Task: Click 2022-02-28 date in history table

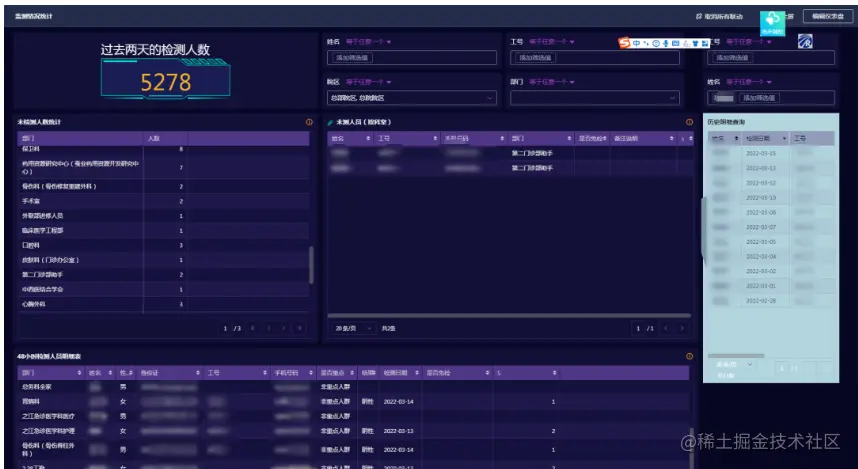Action: tap(761, 301)
